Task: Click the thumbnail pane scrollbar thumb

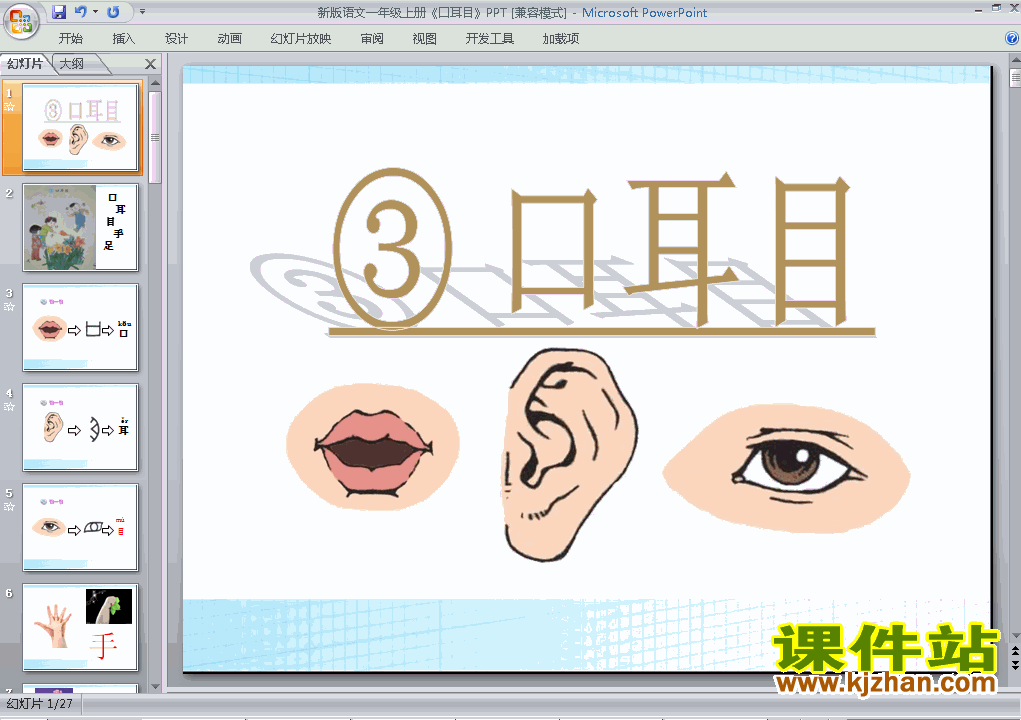Action: [155, 137]
